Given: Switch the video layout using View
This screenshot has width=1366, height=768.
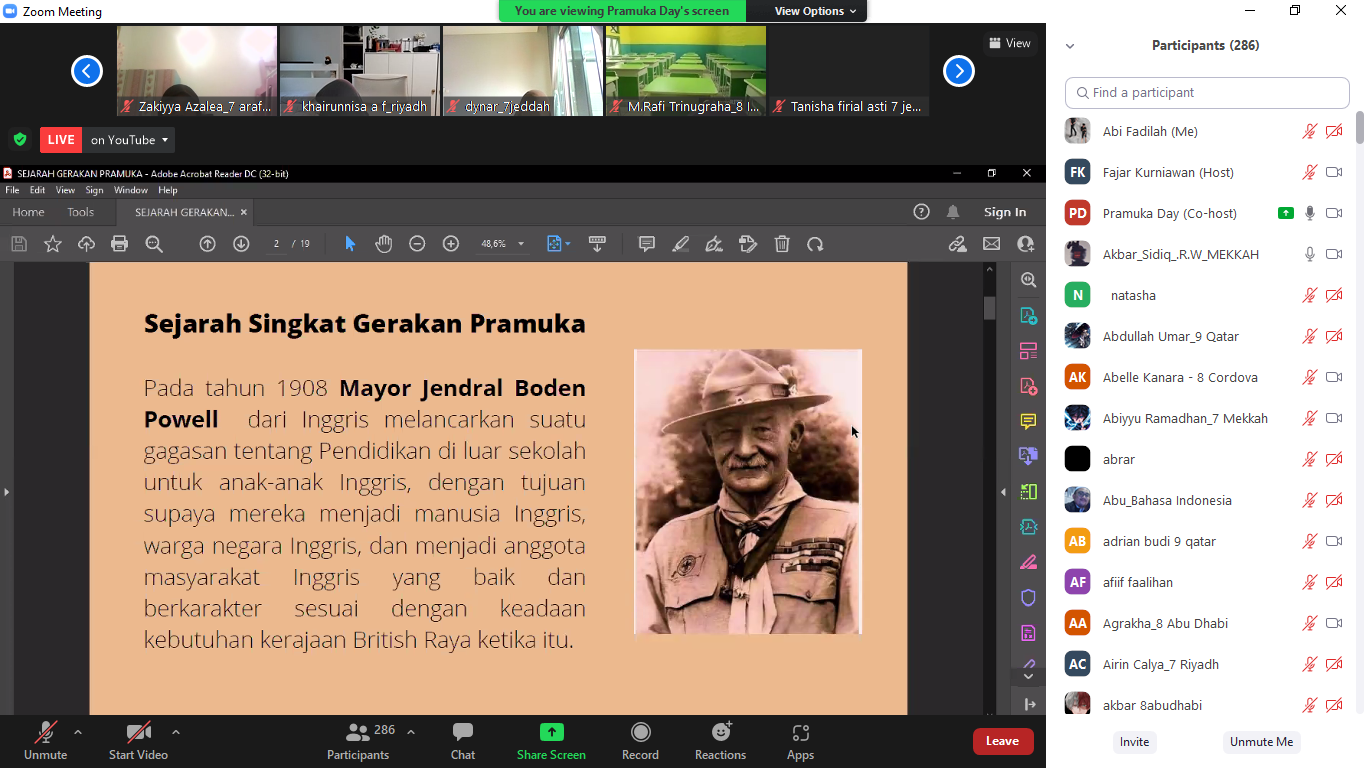Looking at the screenshot, I should (x=1009, y=43).
